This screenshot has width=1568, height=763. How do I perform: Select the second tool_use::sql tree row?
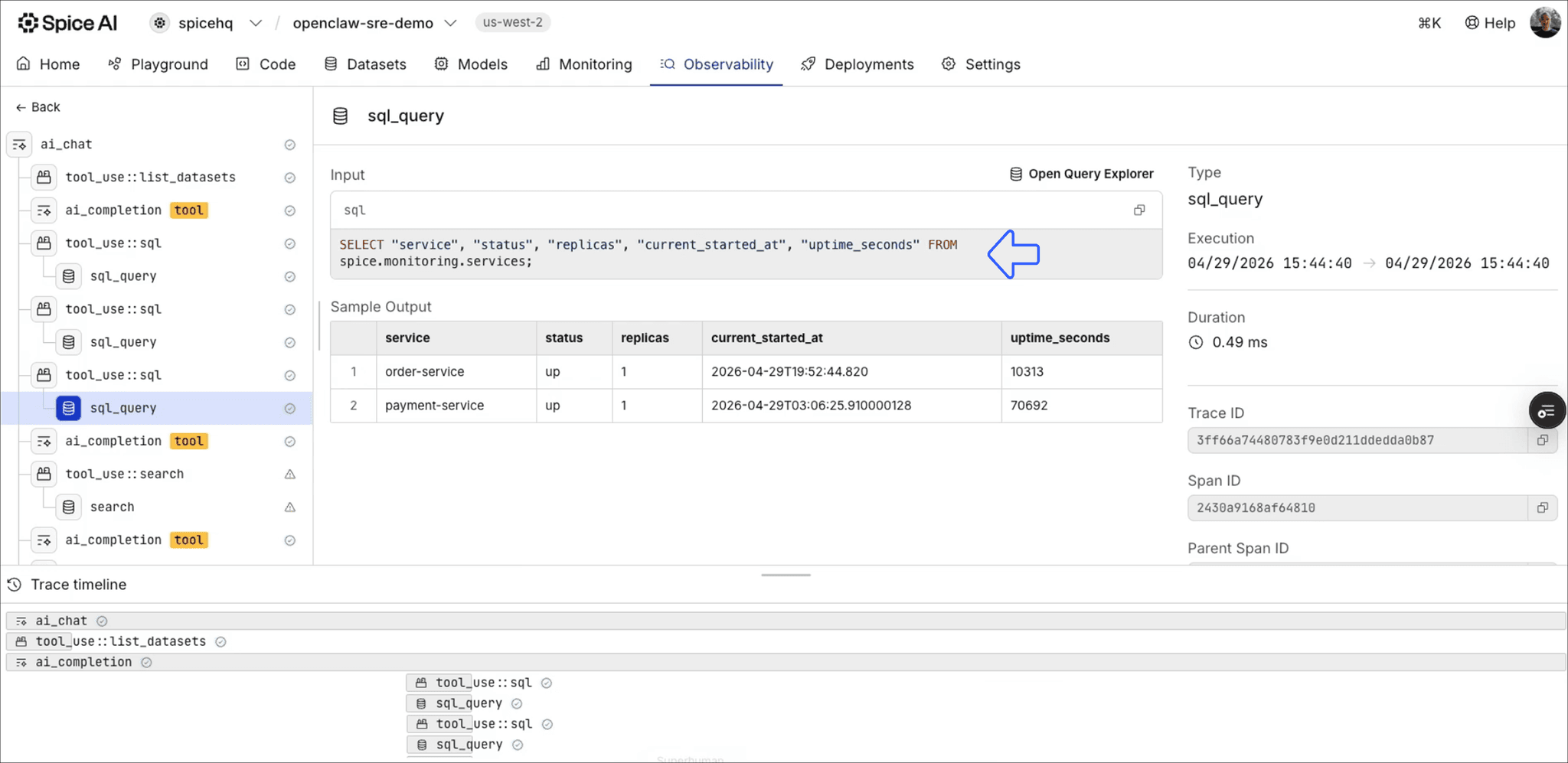tap(156, 309)
